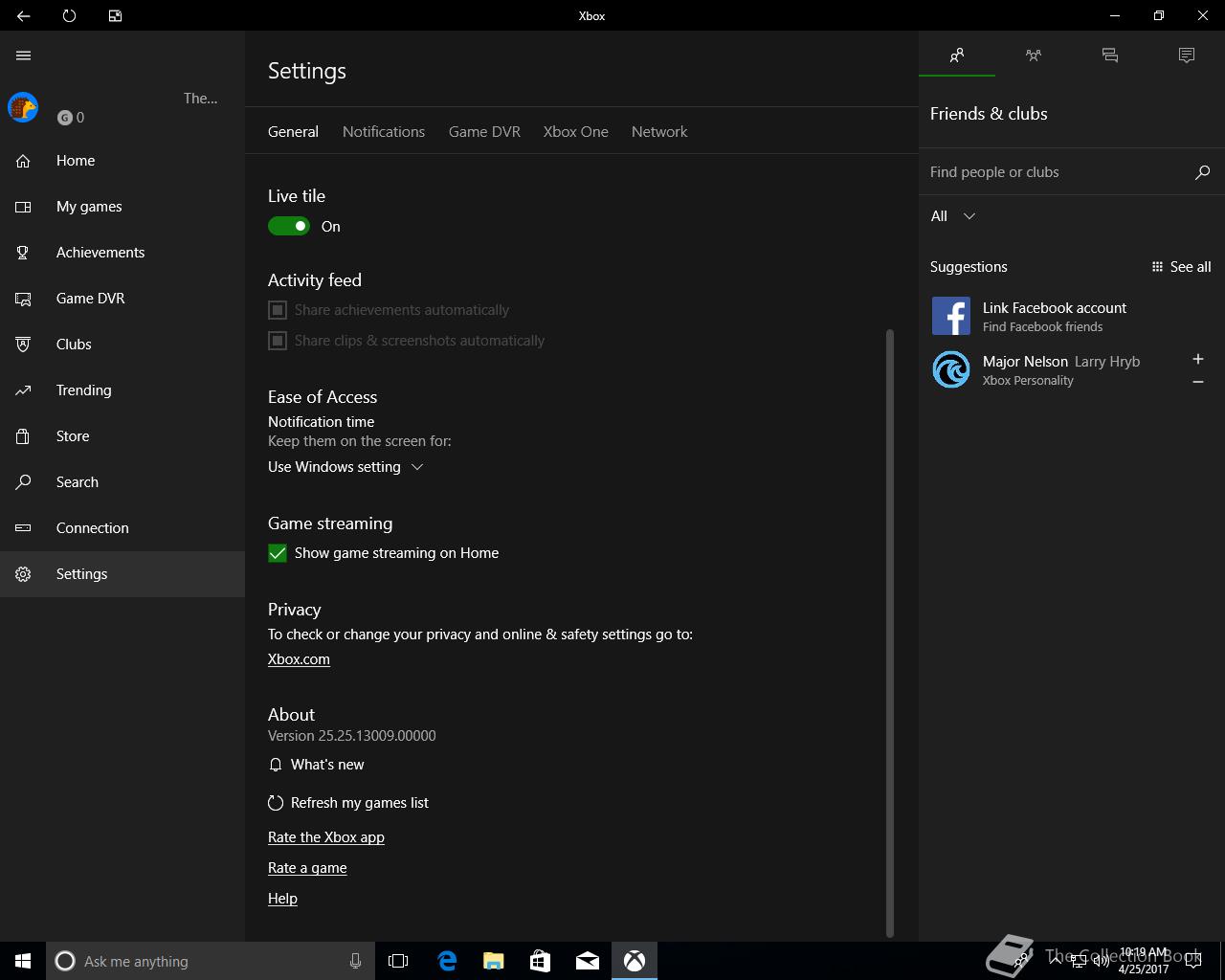Click Link Facebook account
Image resolution: width=1225 pixels, height=980 pixels.
tap(1055, 308)
